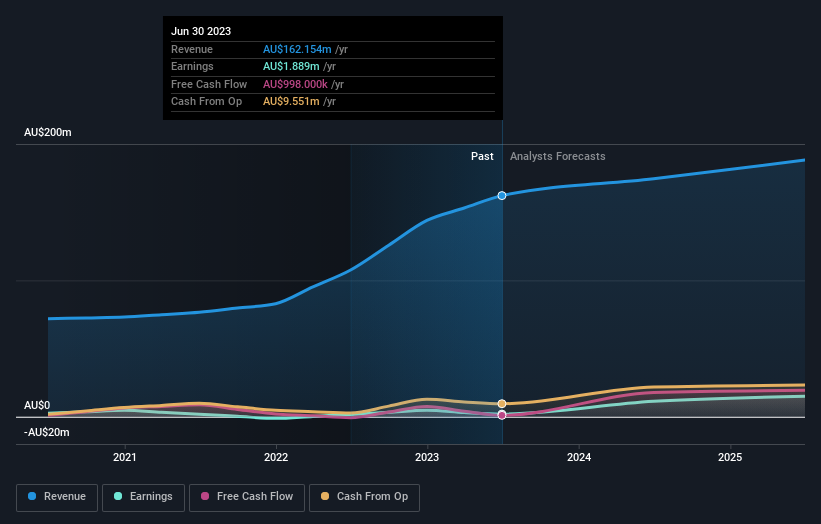This screenshot has height=524, width=821.
Task: Click the orange Cash From Op legend dot
Action: (x=325, y=496)
